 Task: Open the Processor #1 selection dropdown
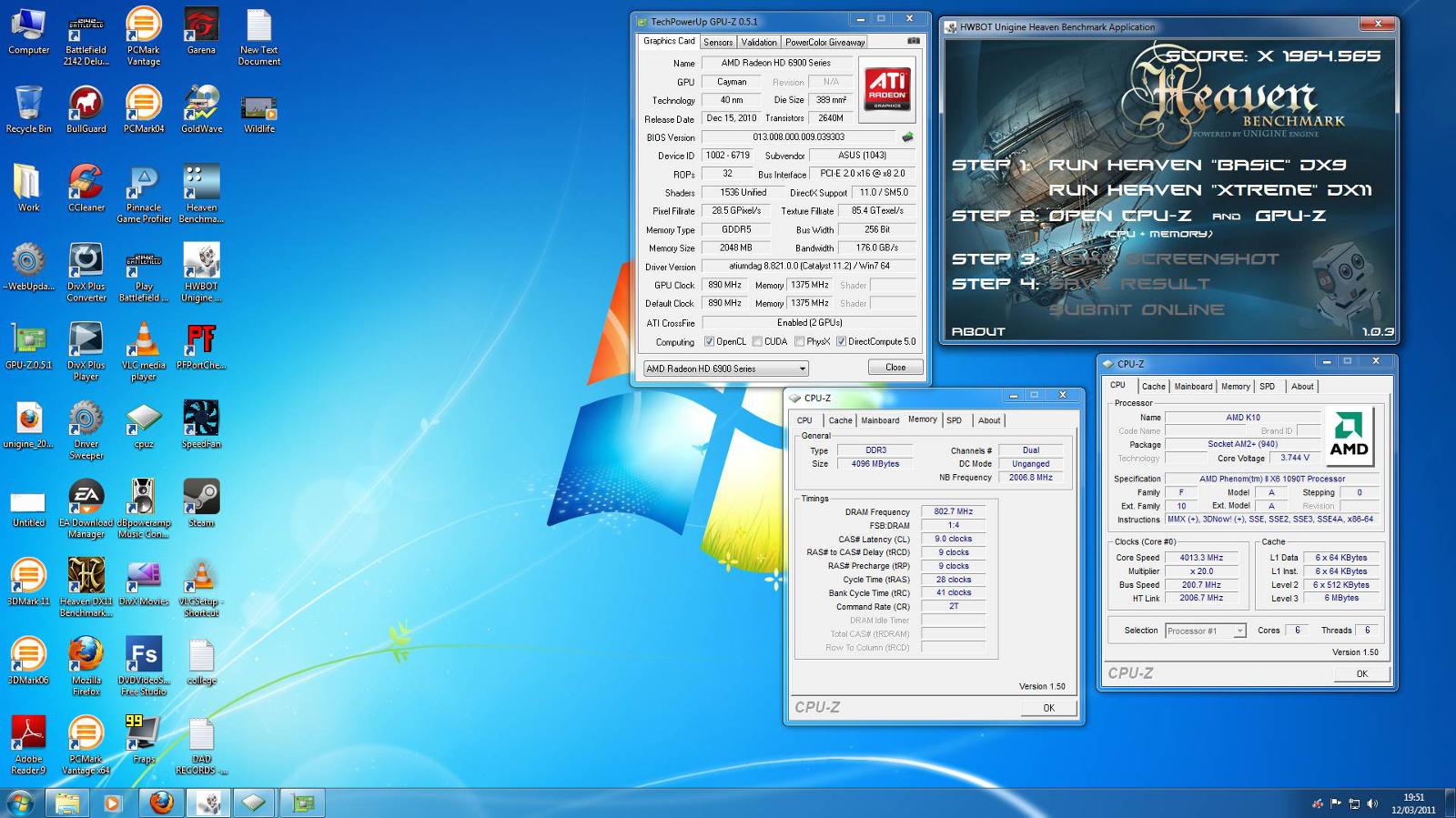[x=1205, y=631]
